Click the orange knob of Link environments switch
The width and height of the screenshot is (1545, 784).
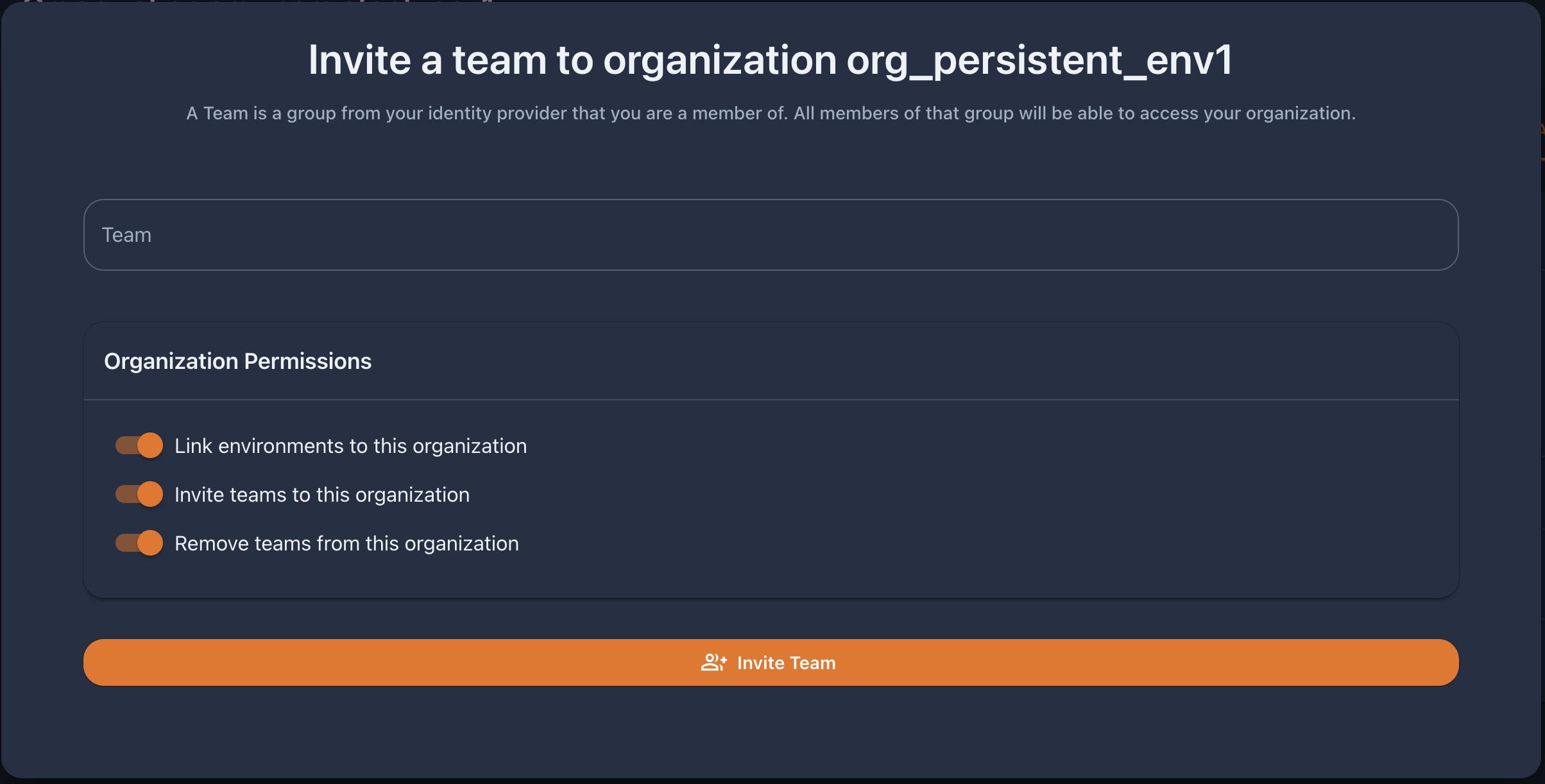tap(150, 445)
